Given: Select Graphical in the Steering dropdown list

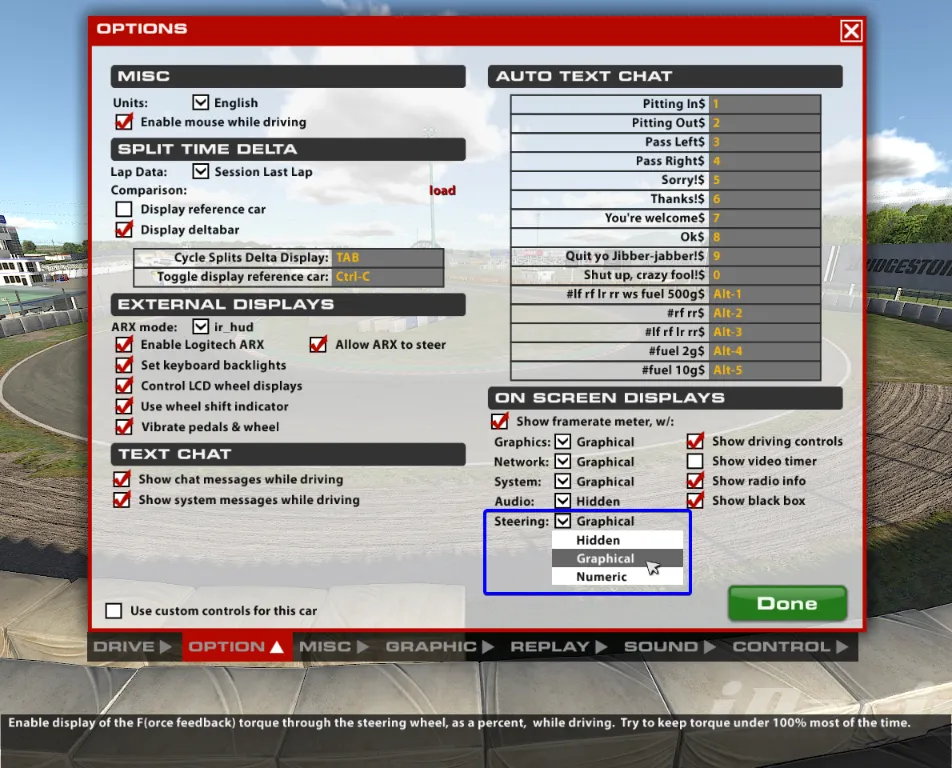Looking at the screenshot, I should coord(617,558).
